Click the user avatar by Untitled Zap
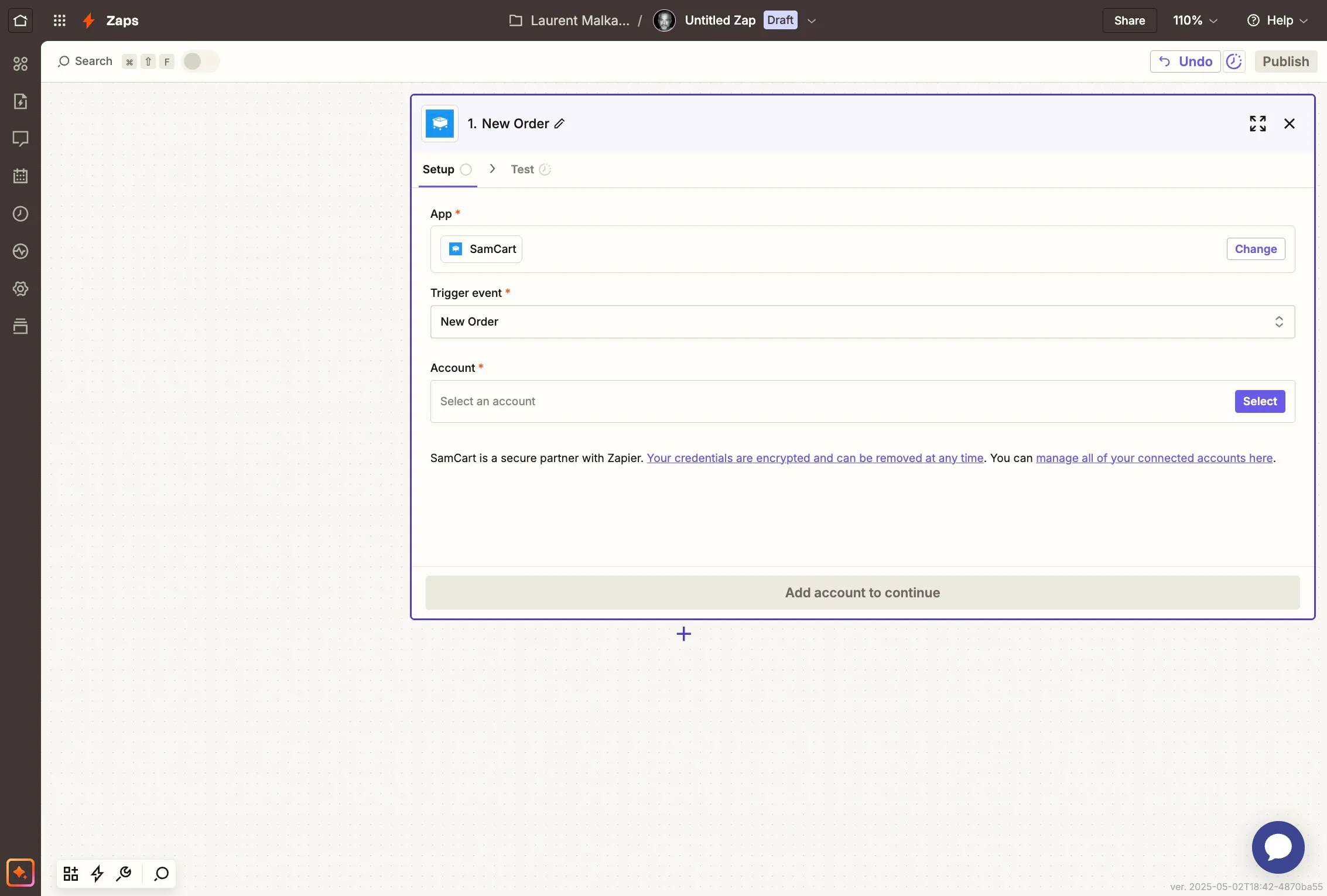Screen dimensions: 1327x896 click(x=664, y=20)
